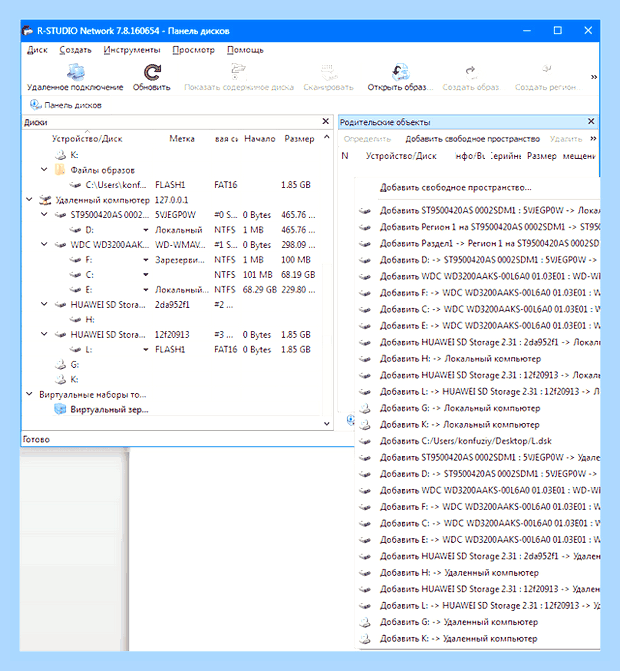Viewport: 620px width, 671px height.
Task: Open the dropdown arrow next to partition F:
Action: pos(146,260)
